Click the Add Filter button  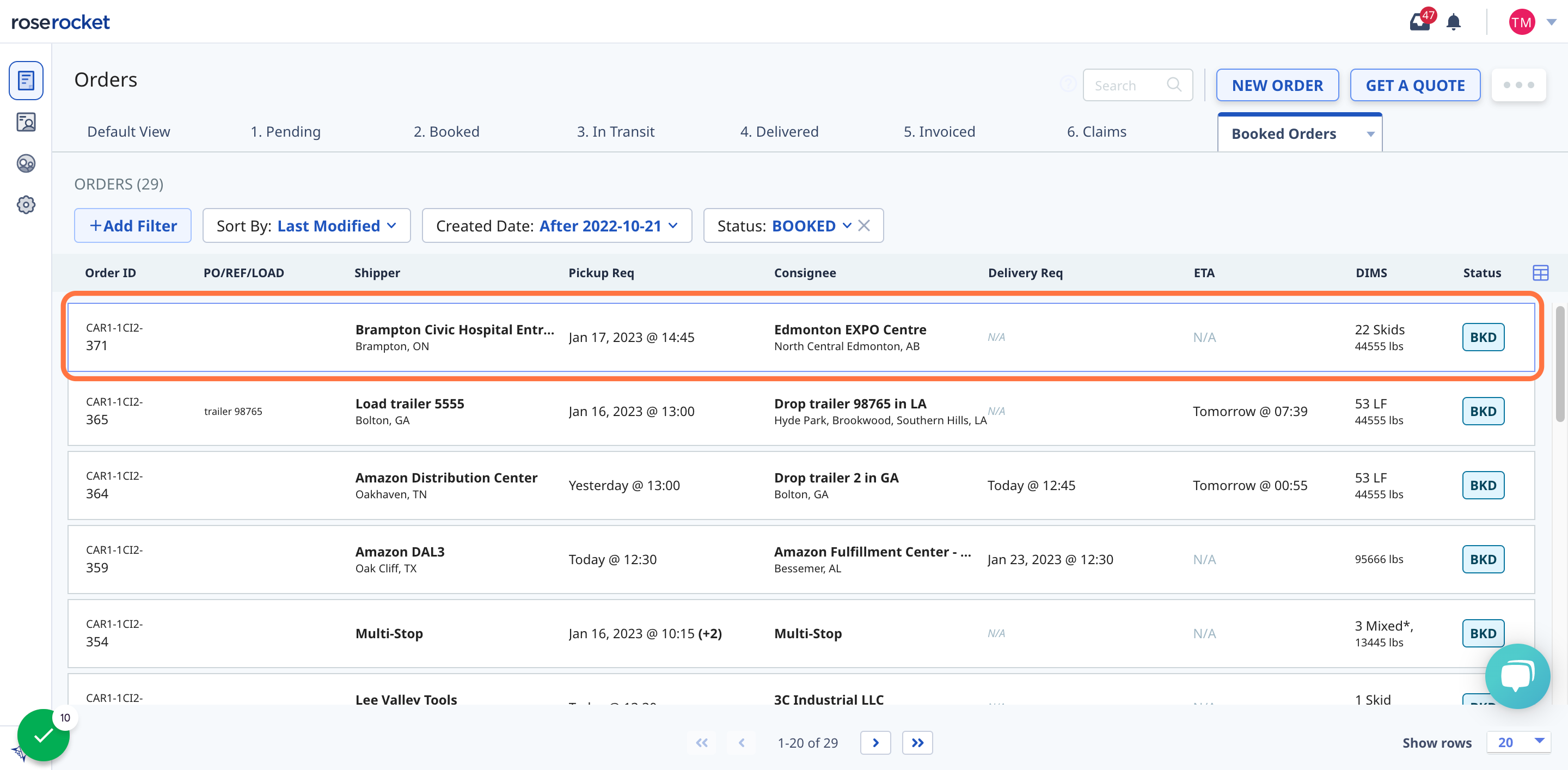[133, 226]
